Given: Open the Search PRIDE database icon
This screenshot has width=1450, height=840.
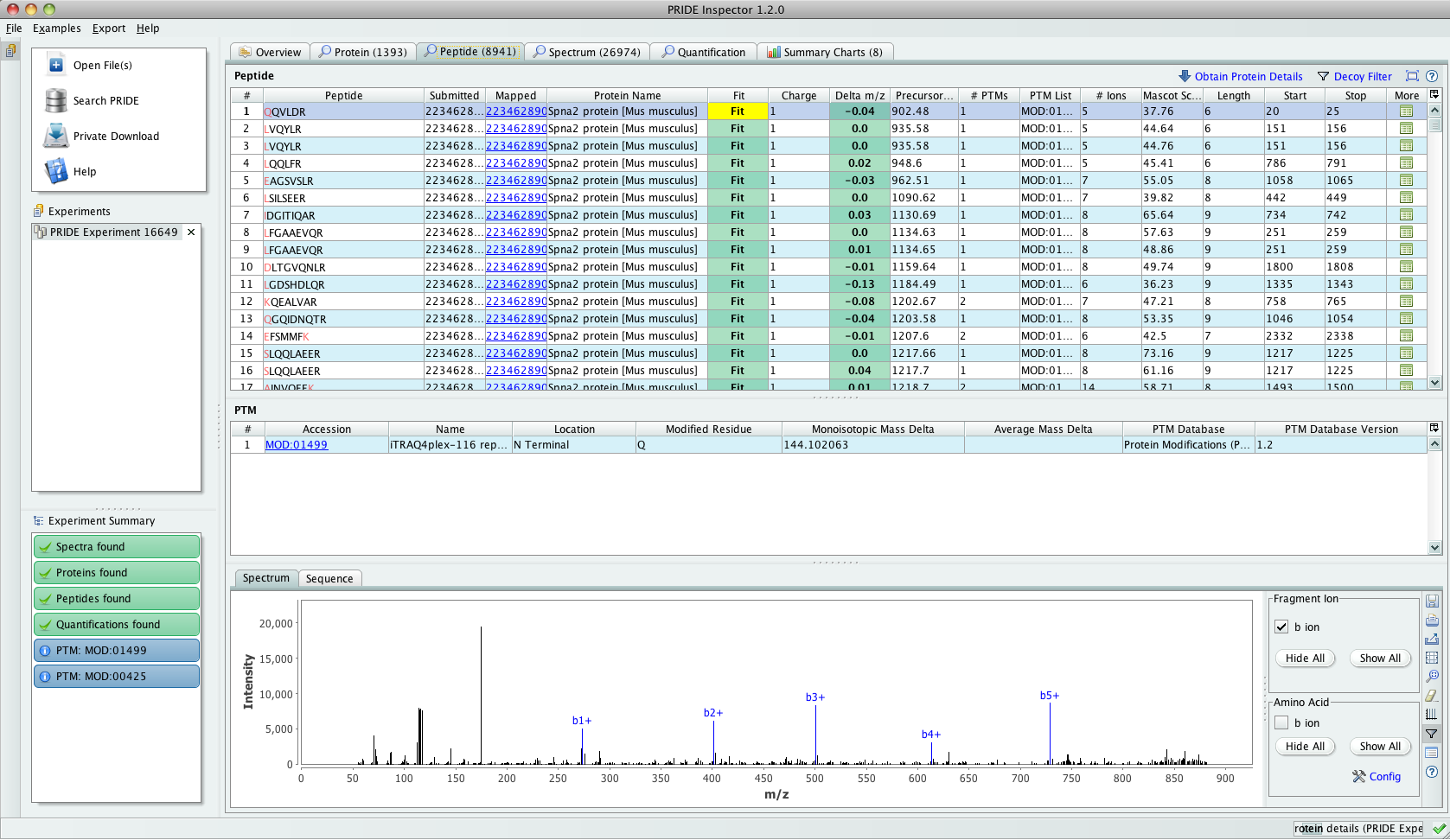Looking at the screenshot, I should pyautogui.click(x=56, y=100).
